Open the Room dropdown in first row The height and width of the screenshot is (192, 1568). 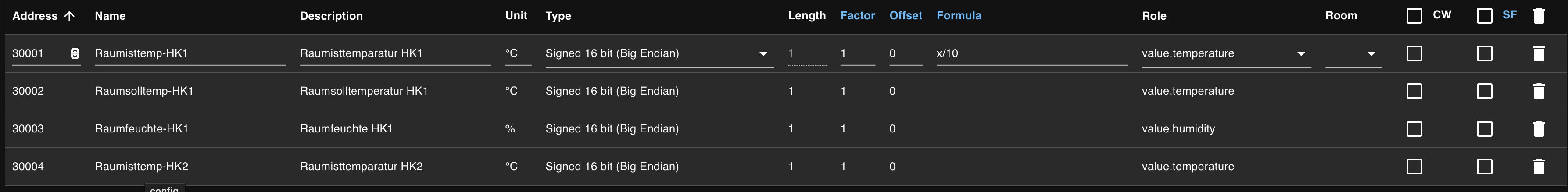click(1371, 53)
